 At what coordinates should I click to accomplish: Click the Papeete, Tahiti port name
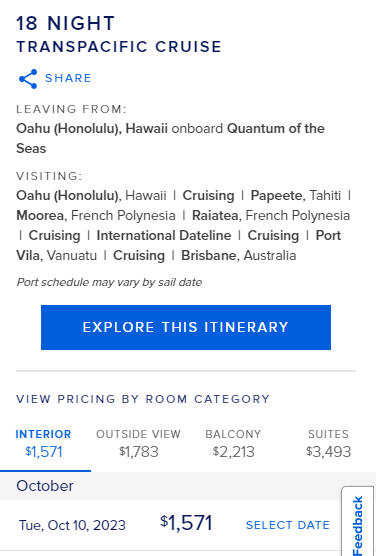coord(296,195)
